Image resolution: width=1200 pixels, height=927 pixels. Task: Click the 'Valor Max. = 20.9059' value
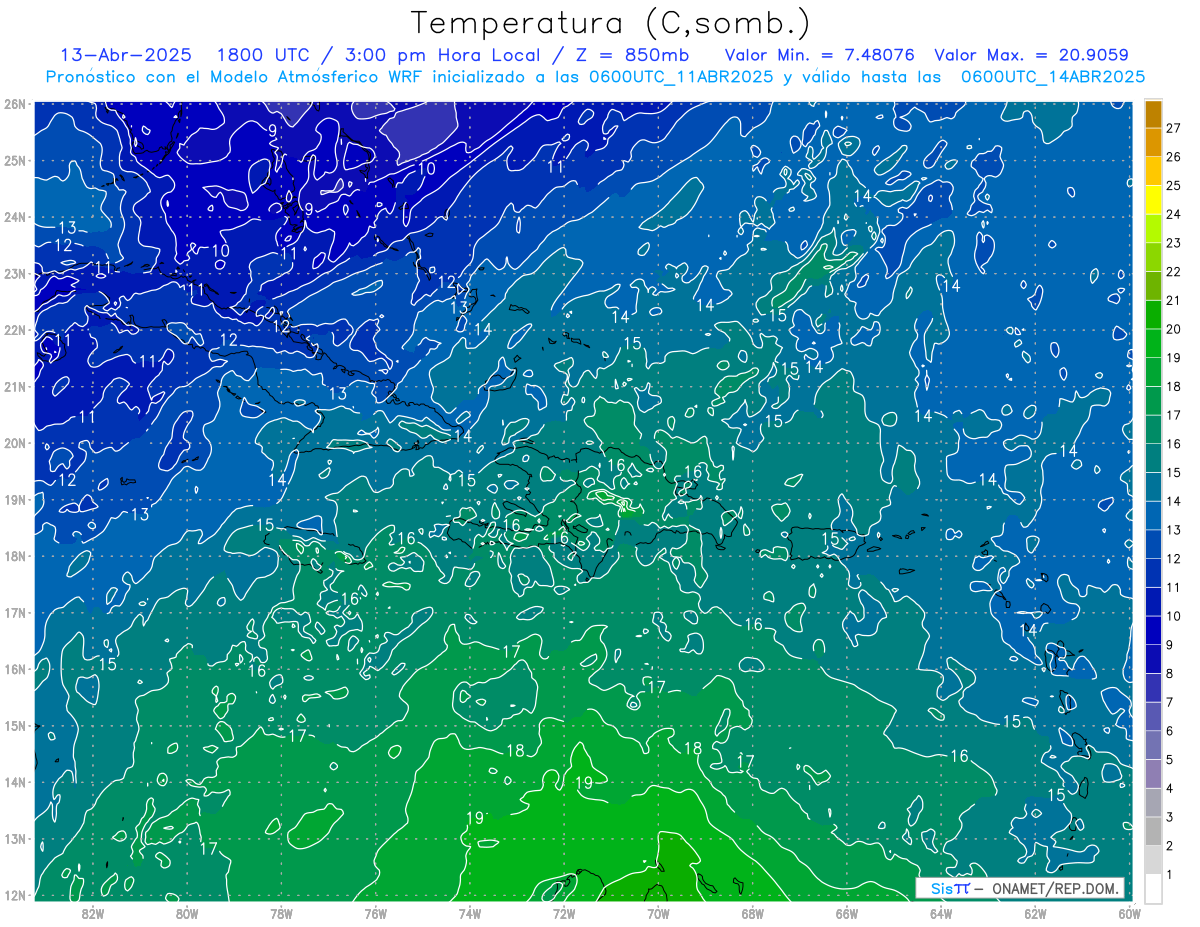coord(1031,55)
